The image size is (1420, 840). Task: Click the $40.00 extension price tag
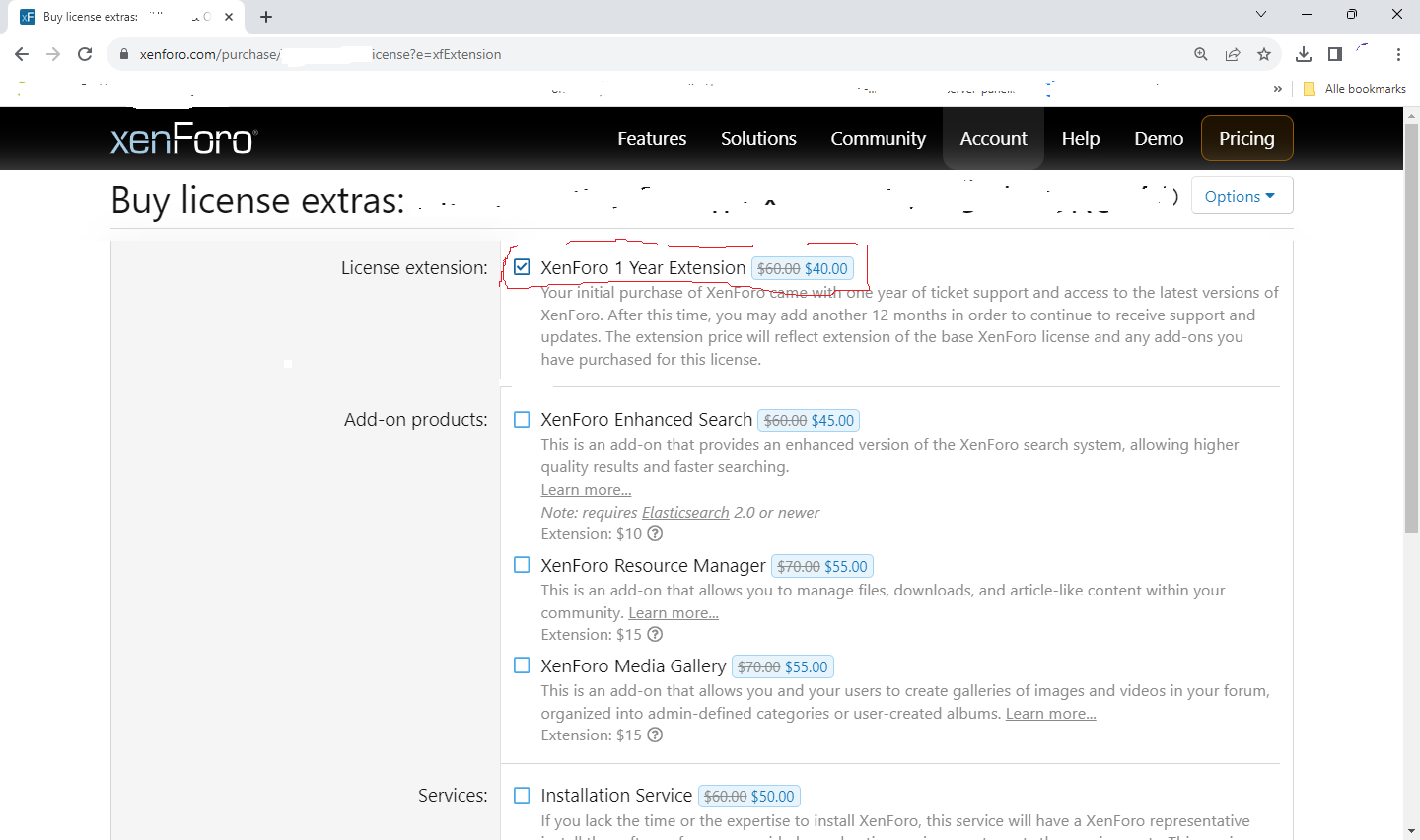pyautogui.click(x=803, y=268)
